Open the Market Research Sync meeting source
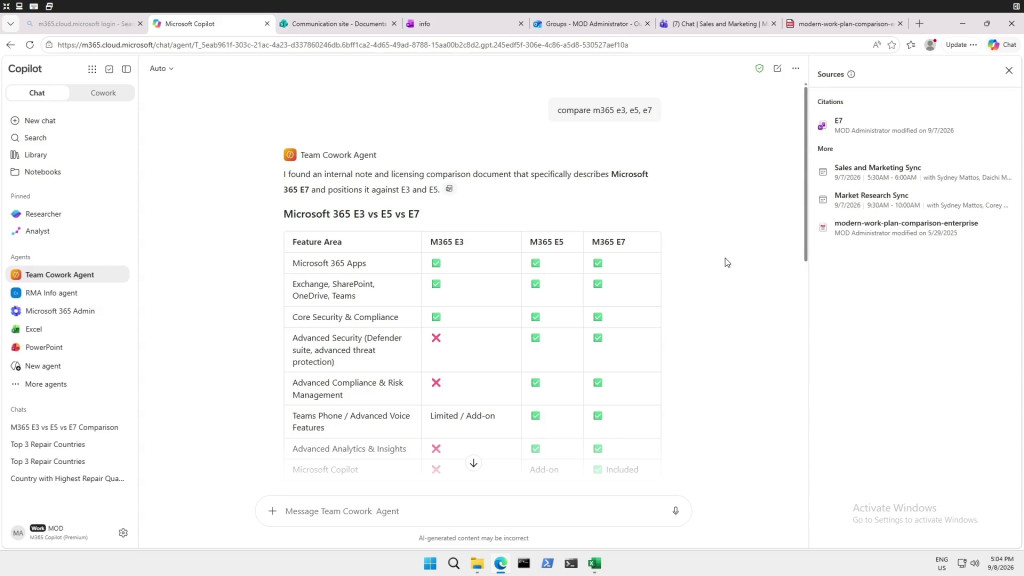This screenshot has width=1024, height=576. click(914, 200)
